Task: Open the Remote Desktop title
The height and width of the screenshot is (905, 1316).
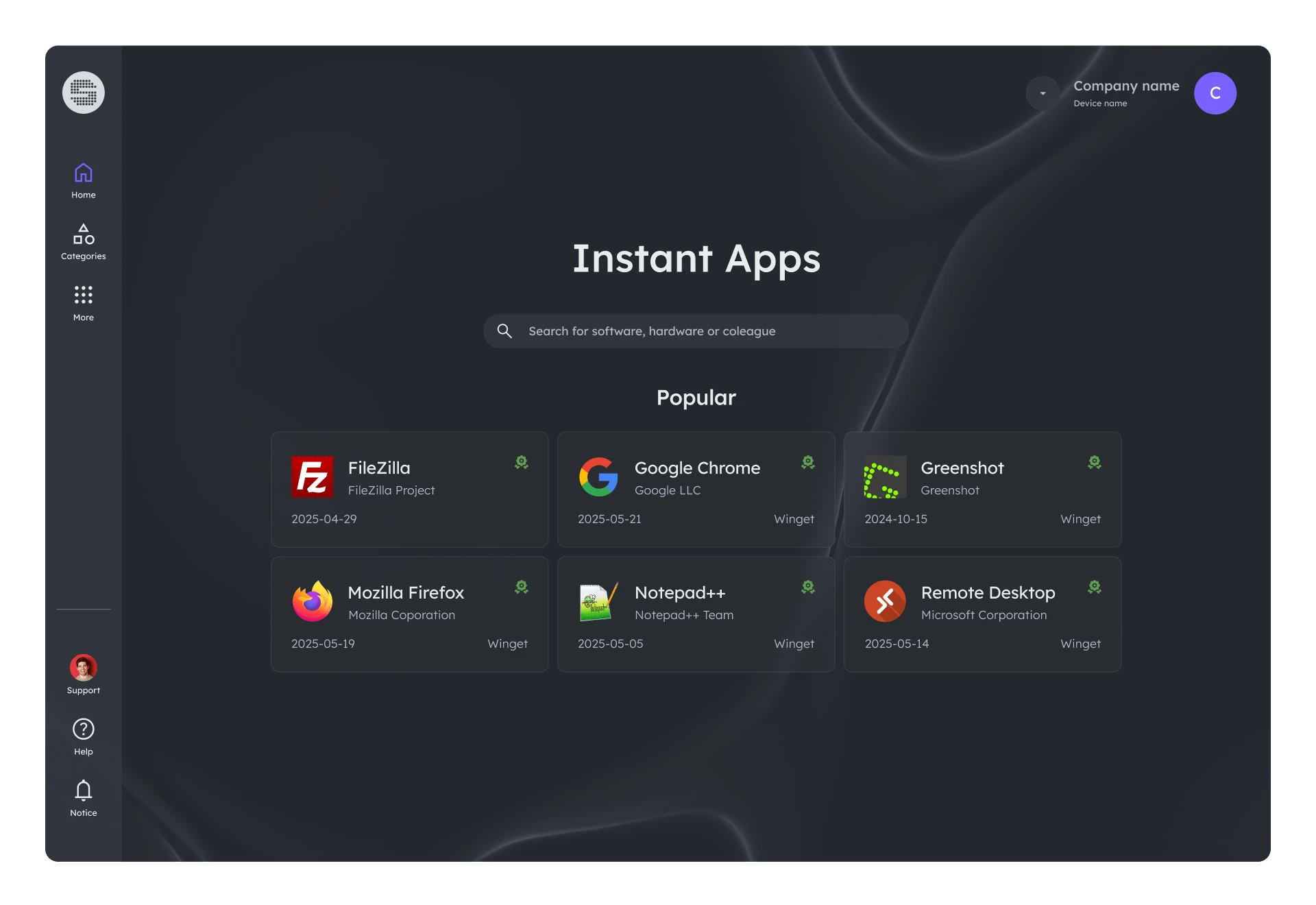Action: click(x=988, y=593)
